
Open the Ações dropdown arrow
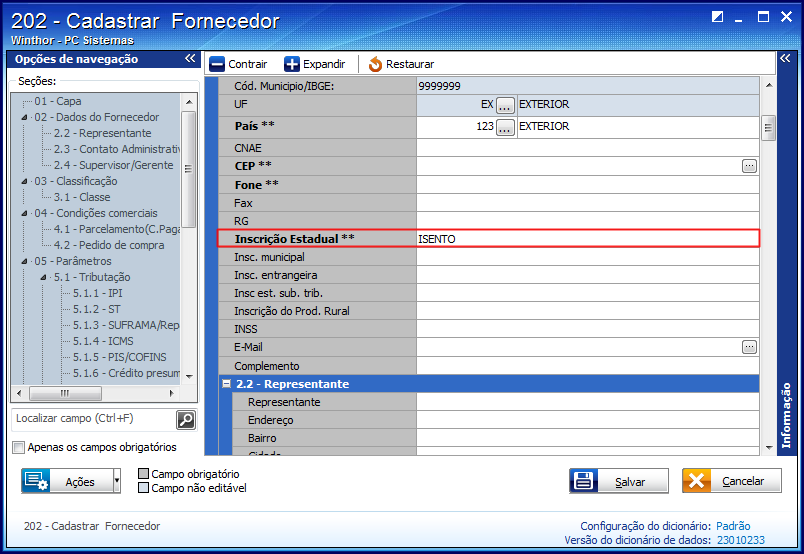click(x=117, y=481)
